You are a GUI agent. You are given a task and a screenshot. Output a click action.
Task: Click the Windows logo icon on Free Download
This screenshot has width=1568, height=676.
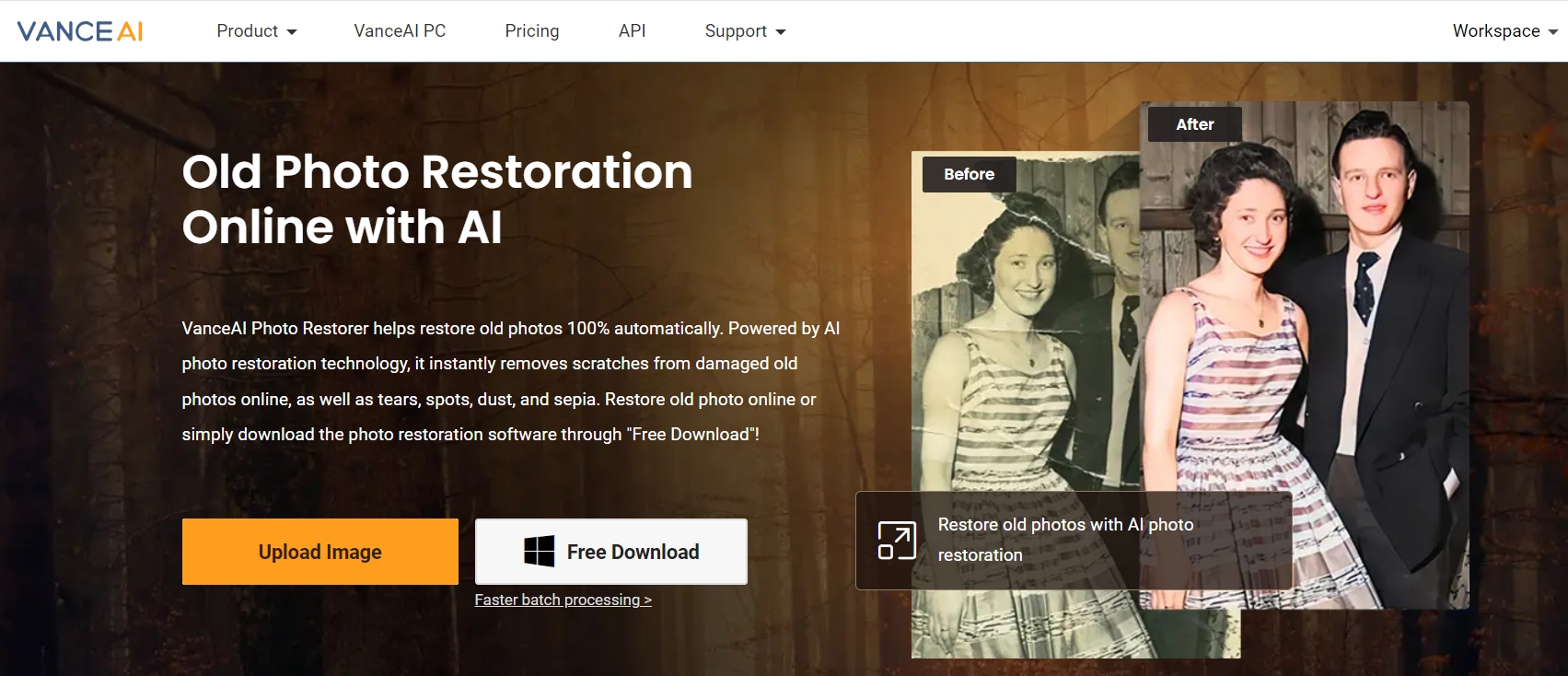(x=539, y=552)
